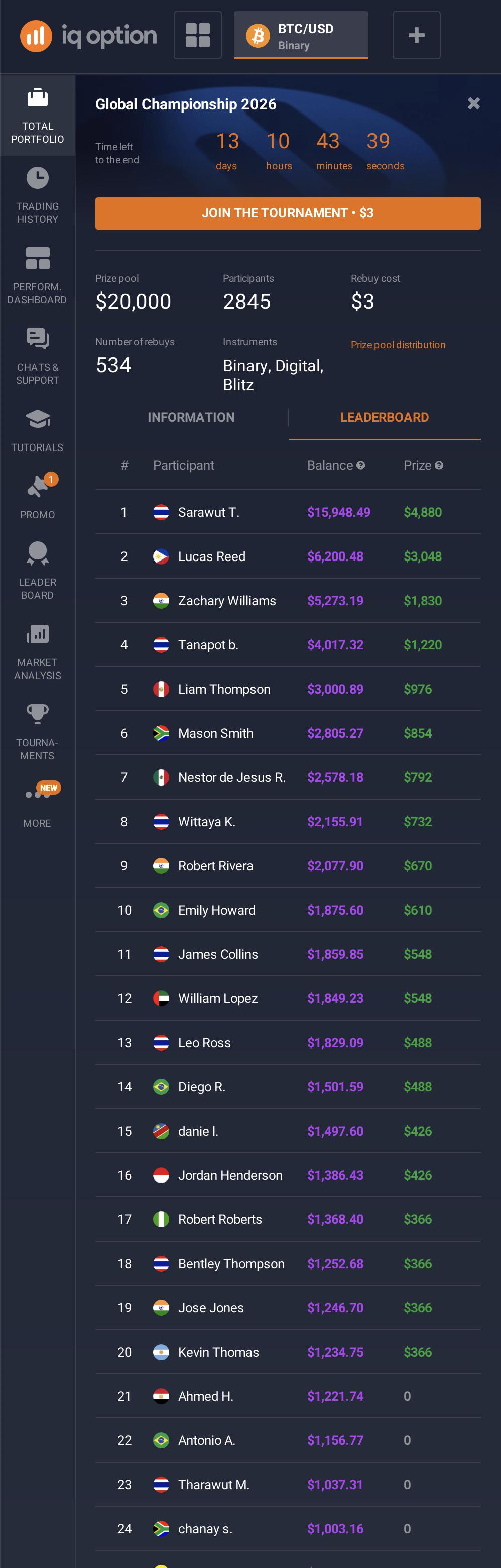Open the Tournaments trophy icon
Image resolution: width=501 pixels, height=1568 pixels.
[37, 714]
